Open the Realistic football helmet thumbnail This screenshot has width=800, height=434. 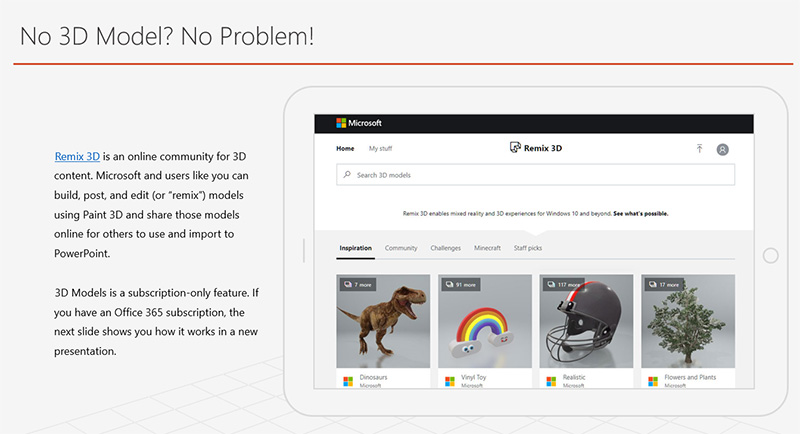[x=586, y=321]
